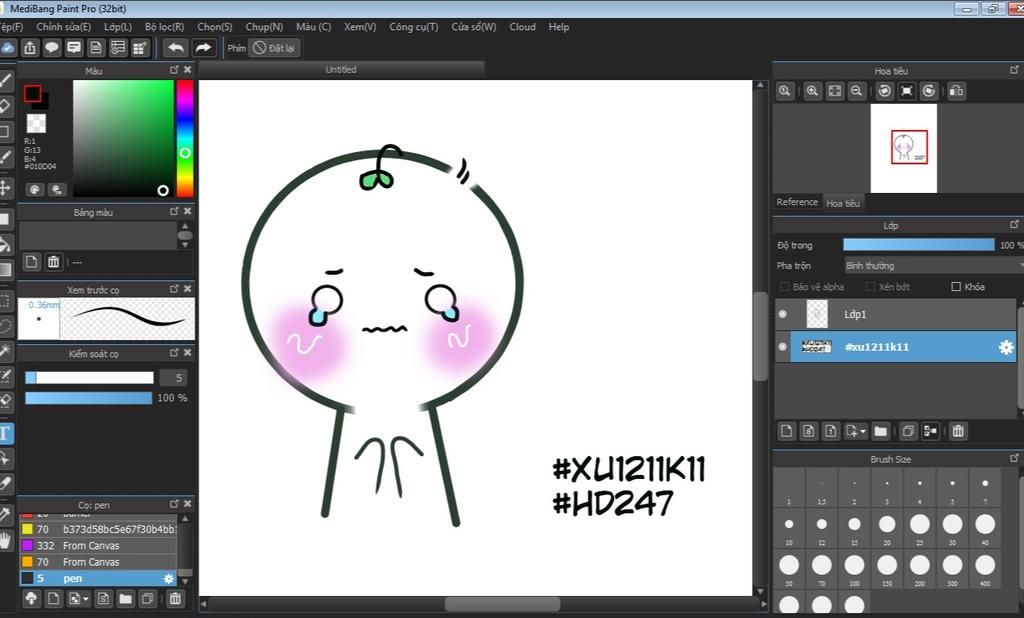Open the Cloud menu
The image size is (1024, 618).
point(522,27)
